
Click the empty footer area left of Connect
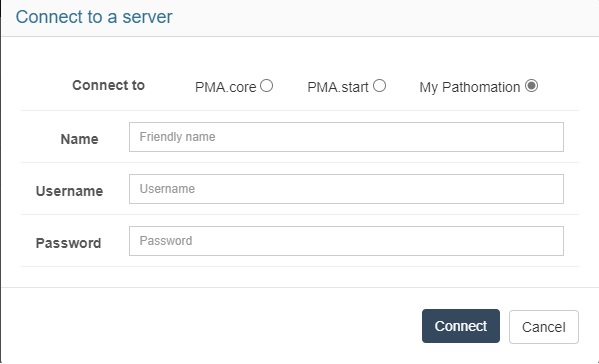(210, 325)
